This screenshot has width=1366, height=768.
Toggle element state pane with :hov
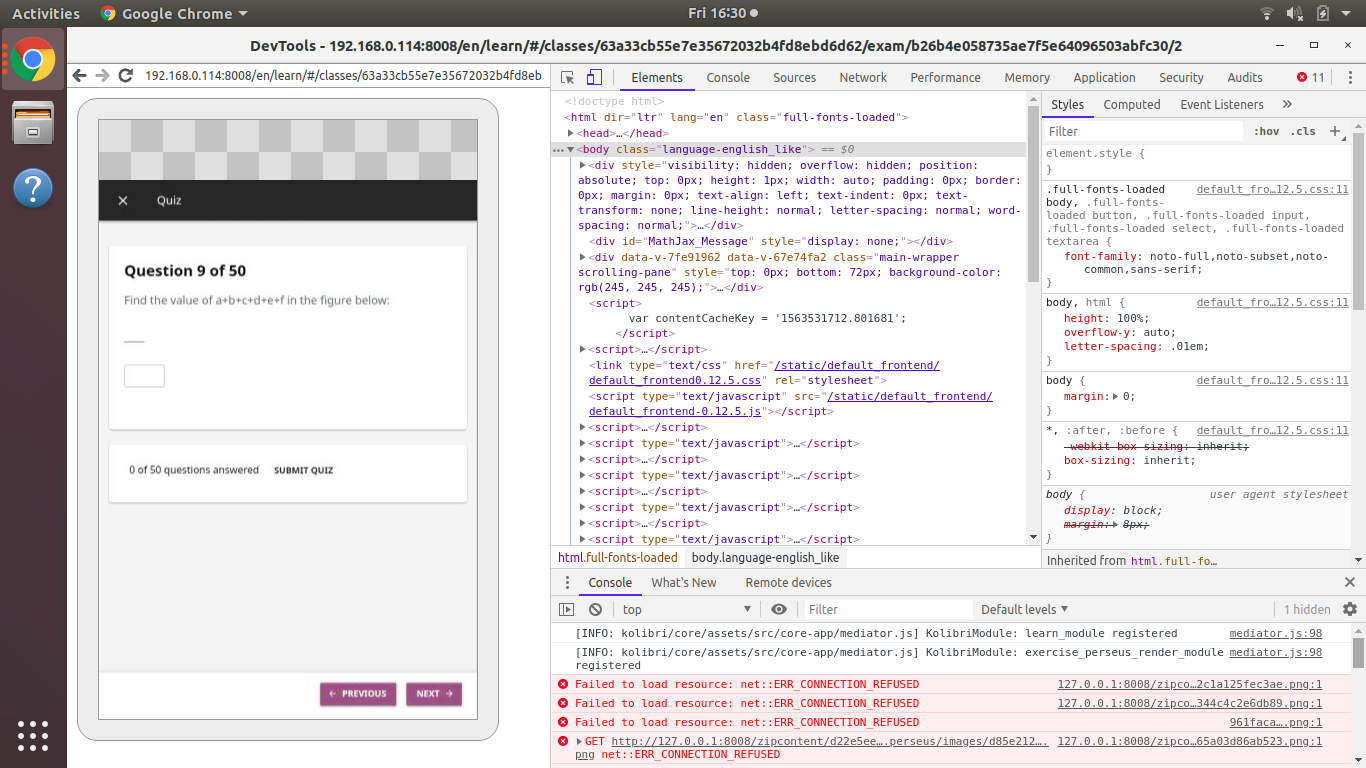pyautogui.click(x=1266, y=131)
